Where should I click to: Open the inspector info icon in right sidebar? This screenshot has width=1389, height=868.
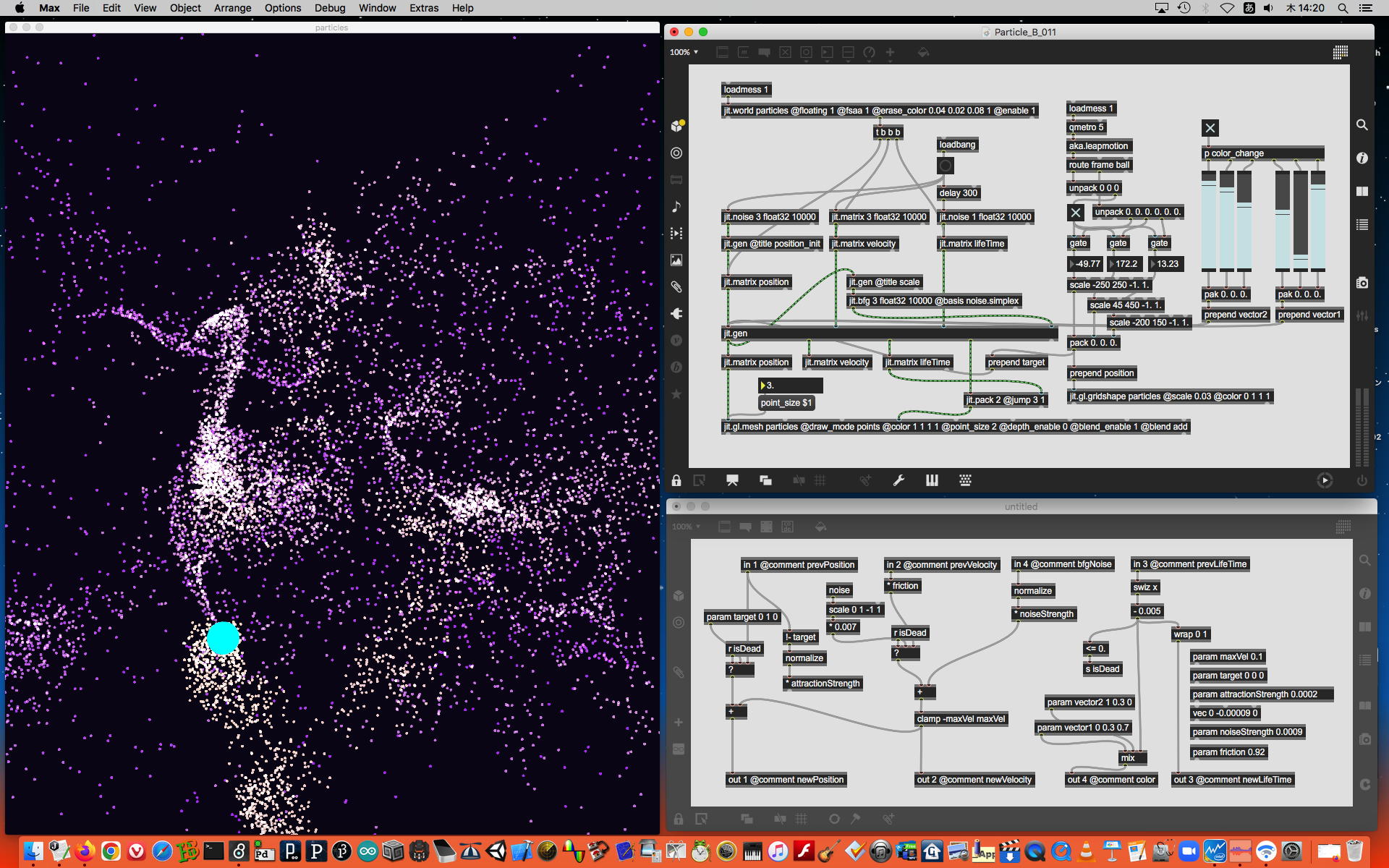click(1362, 158)
